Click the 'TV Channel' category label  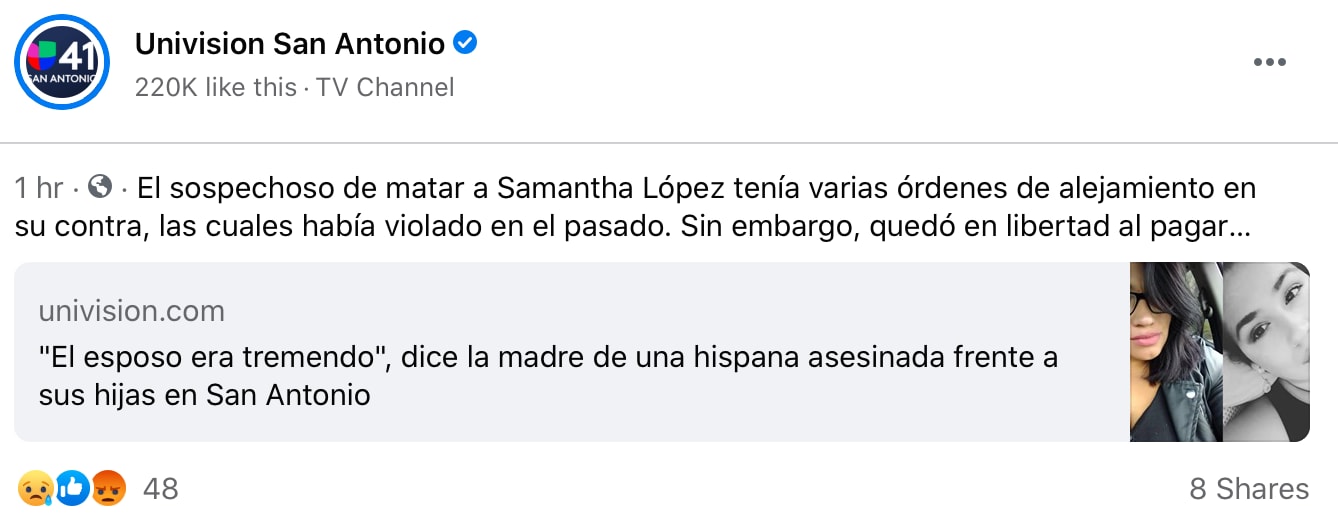click(385, 87)
